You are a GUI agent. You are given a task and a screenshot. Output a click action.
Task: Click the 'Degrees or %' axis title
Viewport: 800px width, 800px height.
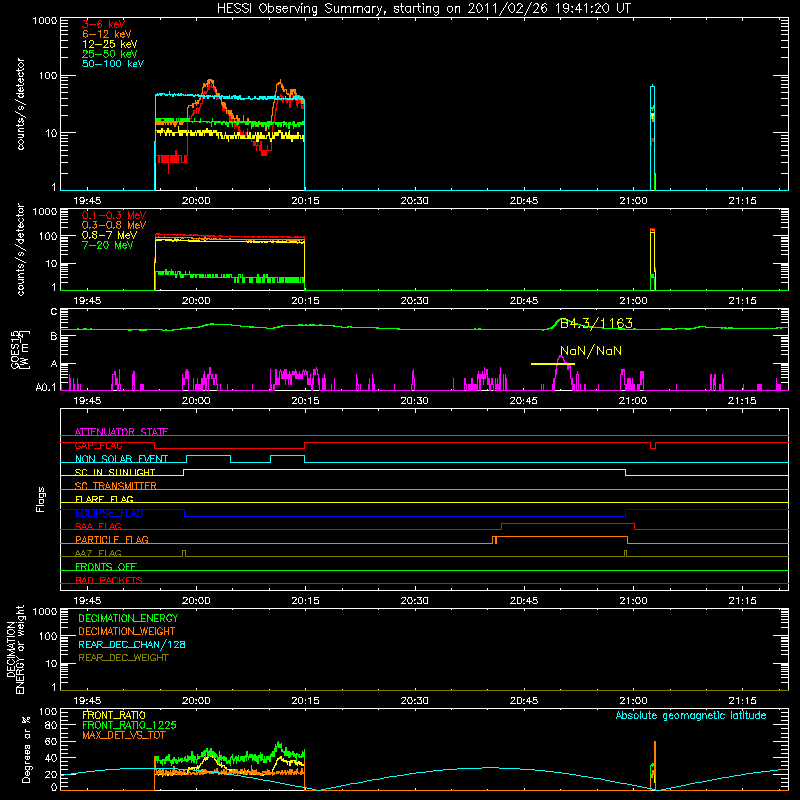click(x=25, y=749)
